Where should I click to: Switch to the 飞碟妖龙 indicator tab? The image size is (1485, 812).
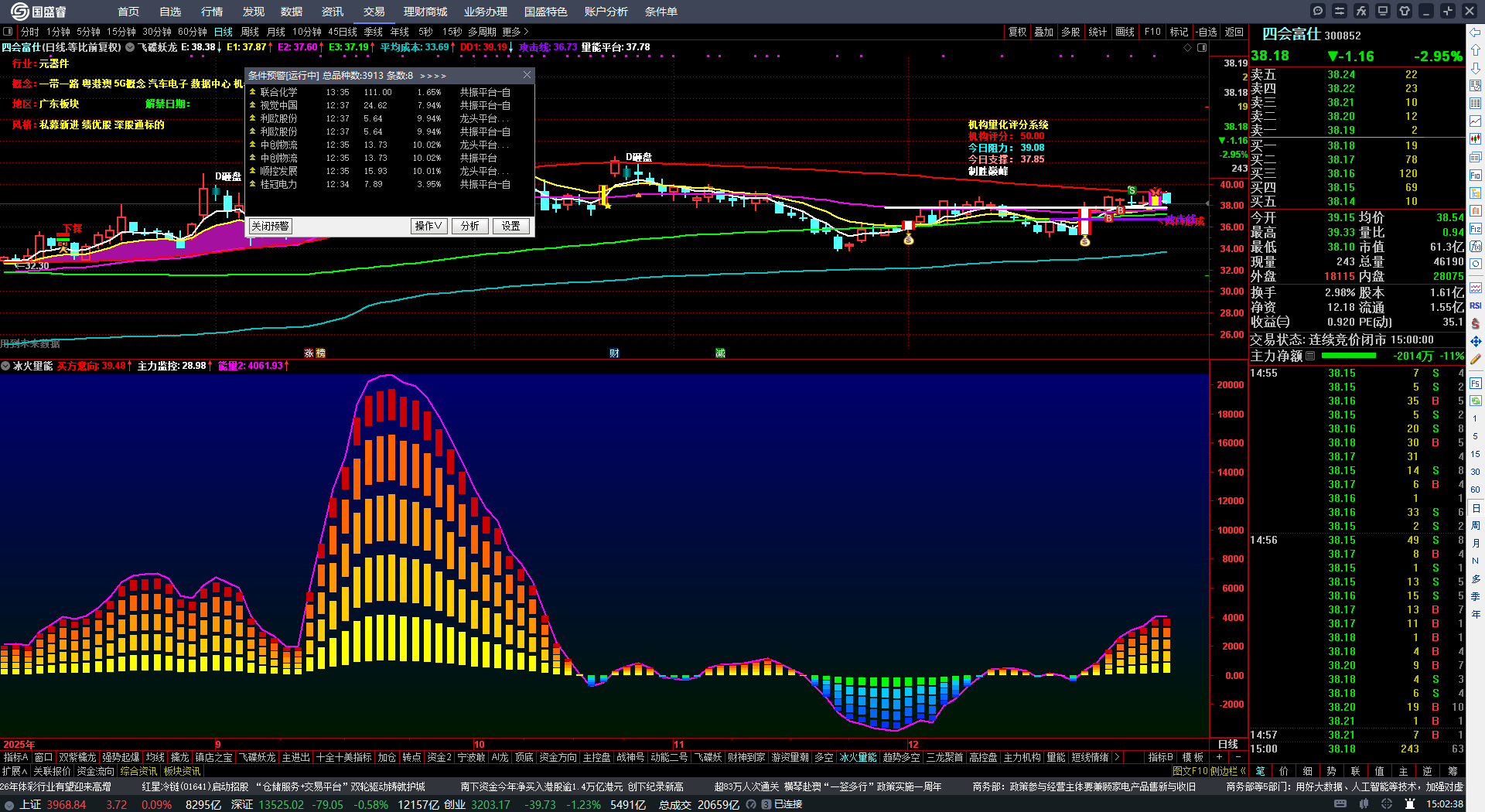pyautogui.click(x=257, y=757)
